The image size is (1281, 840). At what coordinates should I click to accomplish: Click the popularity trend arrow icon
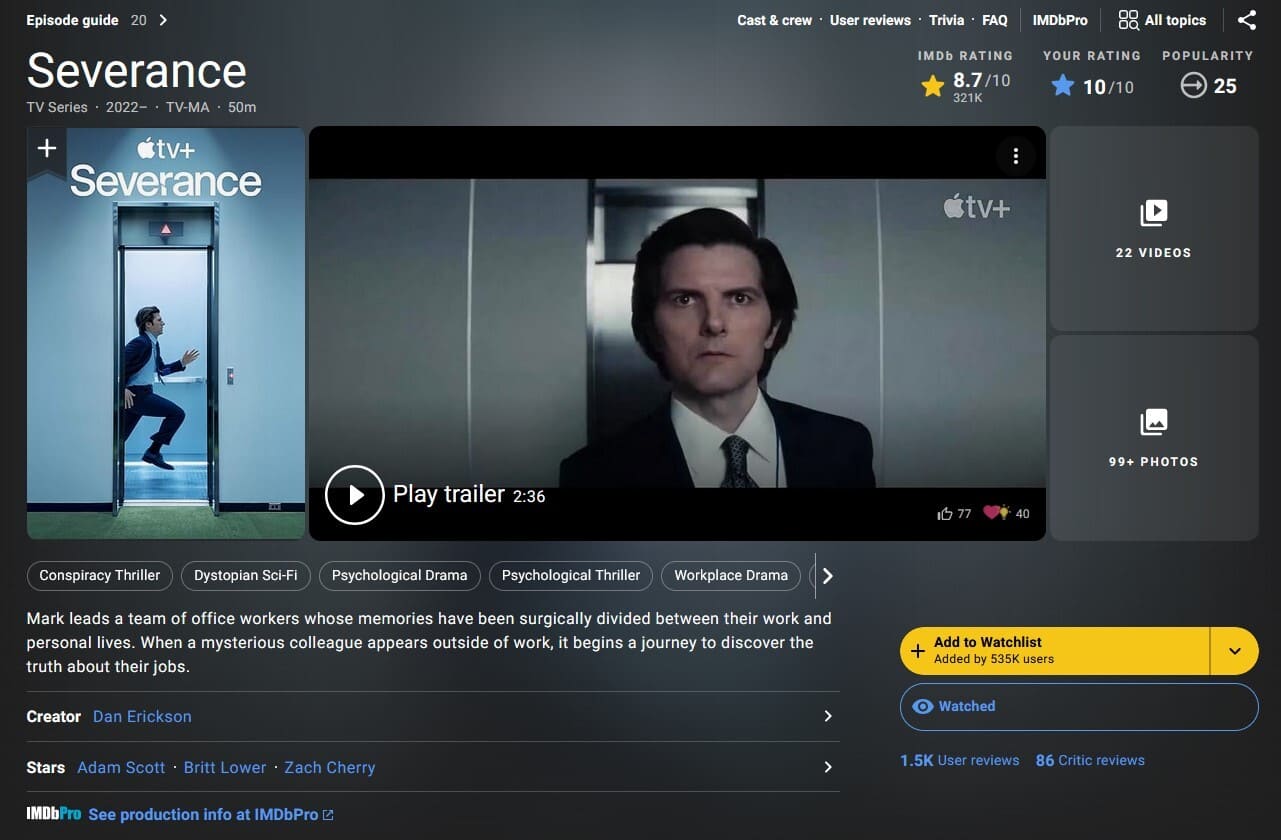click(x=1194, y=86)
